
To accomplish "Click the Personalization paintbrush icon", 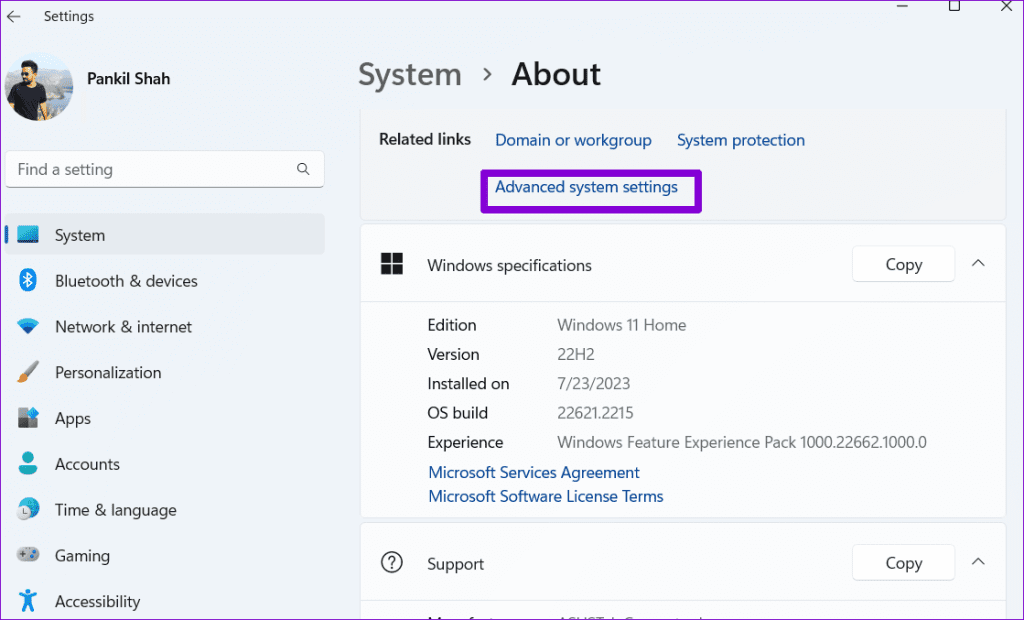I will pos(28,373).
